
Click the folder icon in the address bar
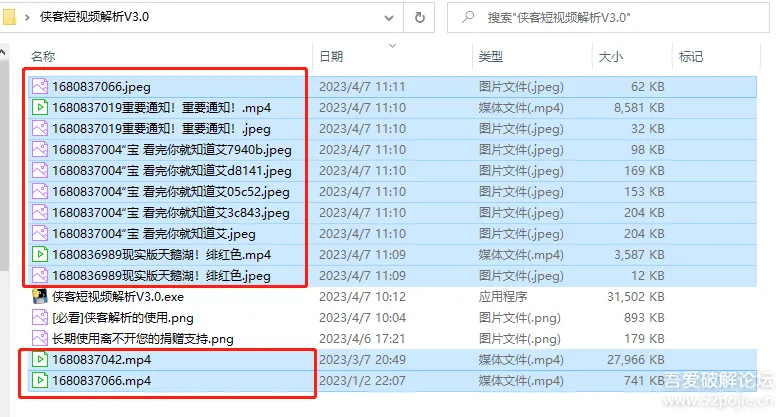8,17
